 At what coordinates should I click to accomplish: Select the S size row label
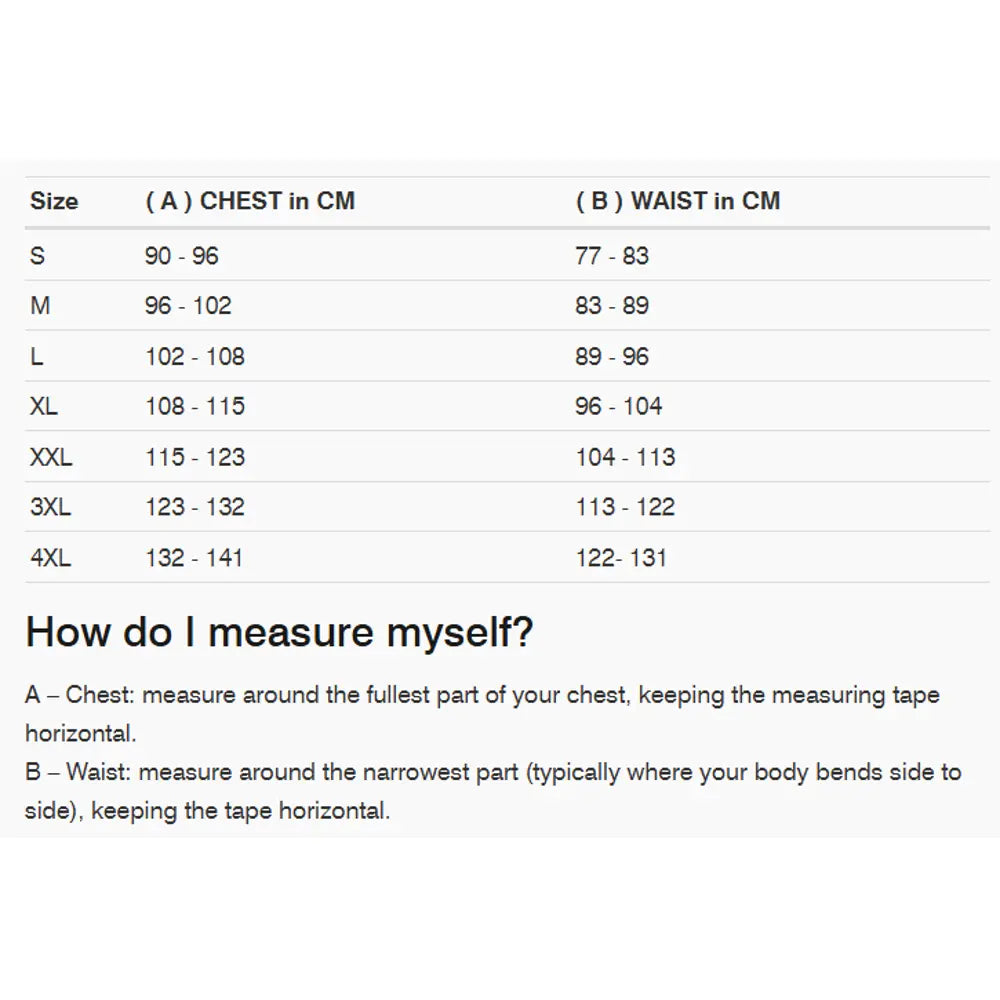pos(38,256)
